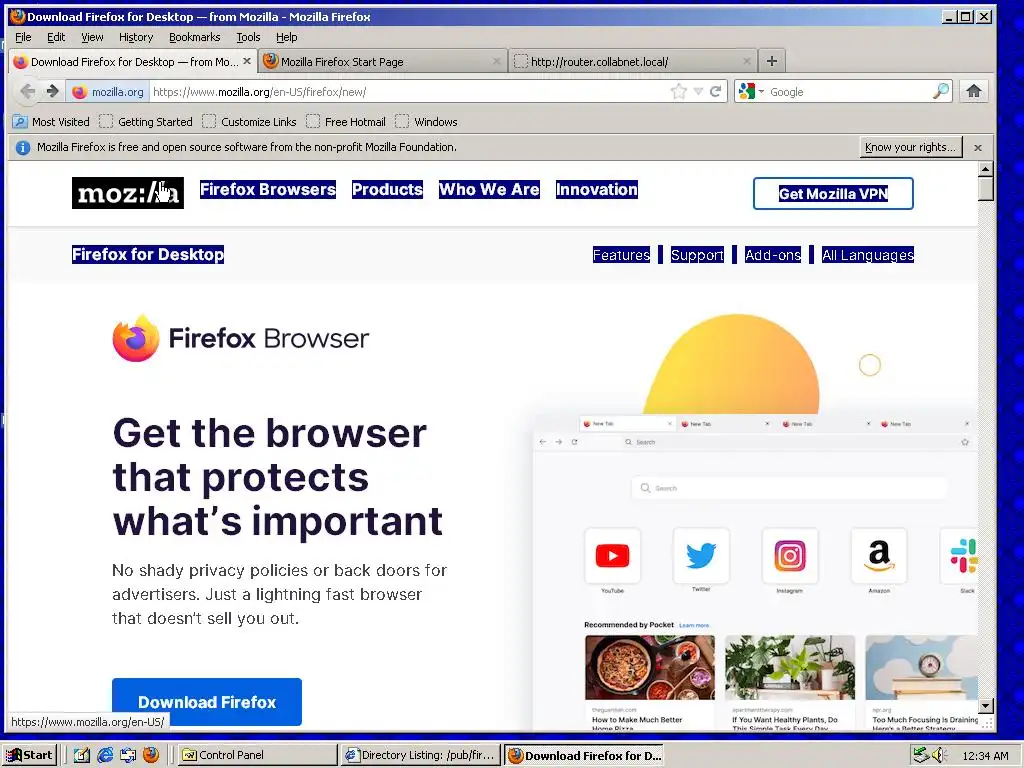The height and width of the screenshot is (768, 1024).
Task: Switch to Mozilla Firefox Start Page tab
Action: (383, 61)
